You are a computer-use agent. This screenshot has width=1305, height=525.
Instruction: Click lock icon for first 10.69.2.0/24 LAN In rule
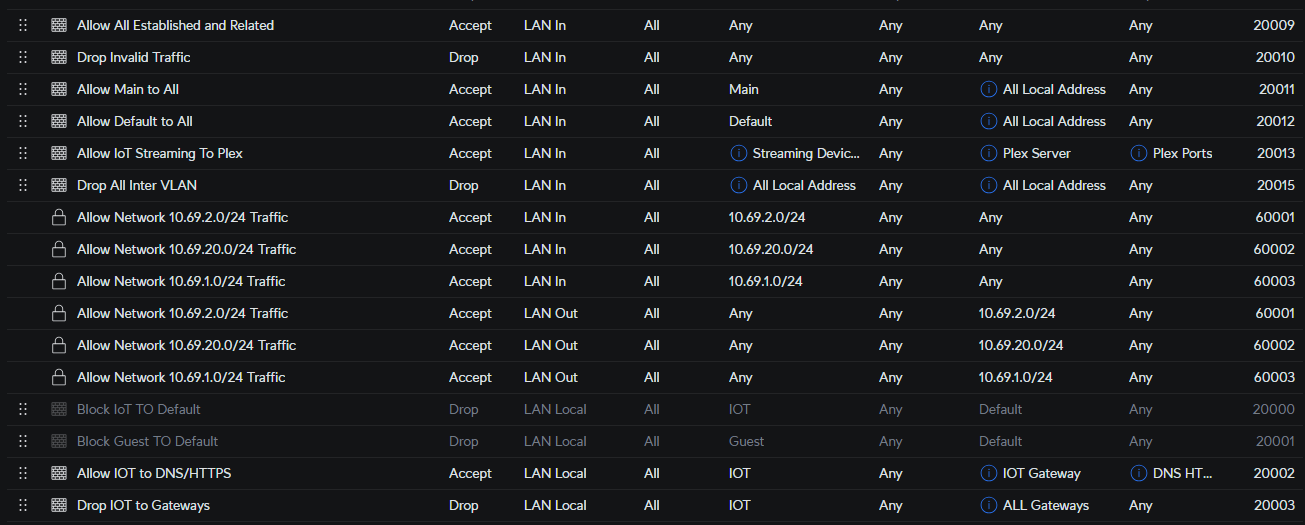pyautogui.click(x=59, y=217)
